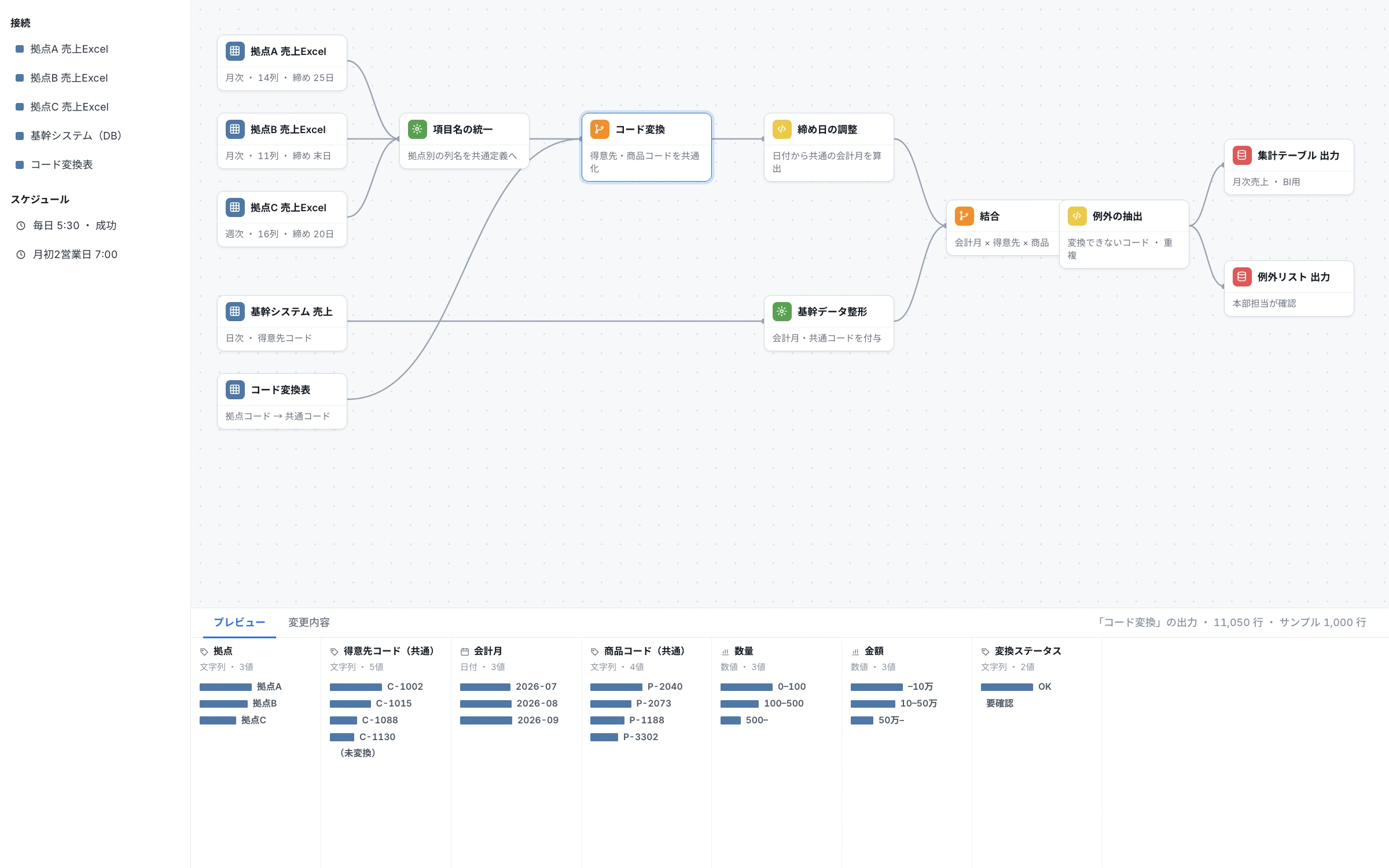This screenshot has width=1389, height=868.
Task: Select 拠点A 売上Excel in the 接続 list
Action: pos(95,49)
